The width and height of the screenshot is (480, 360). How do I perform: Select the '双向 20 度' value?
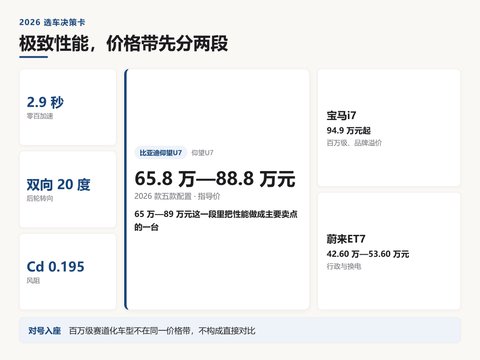click(59, 184)
